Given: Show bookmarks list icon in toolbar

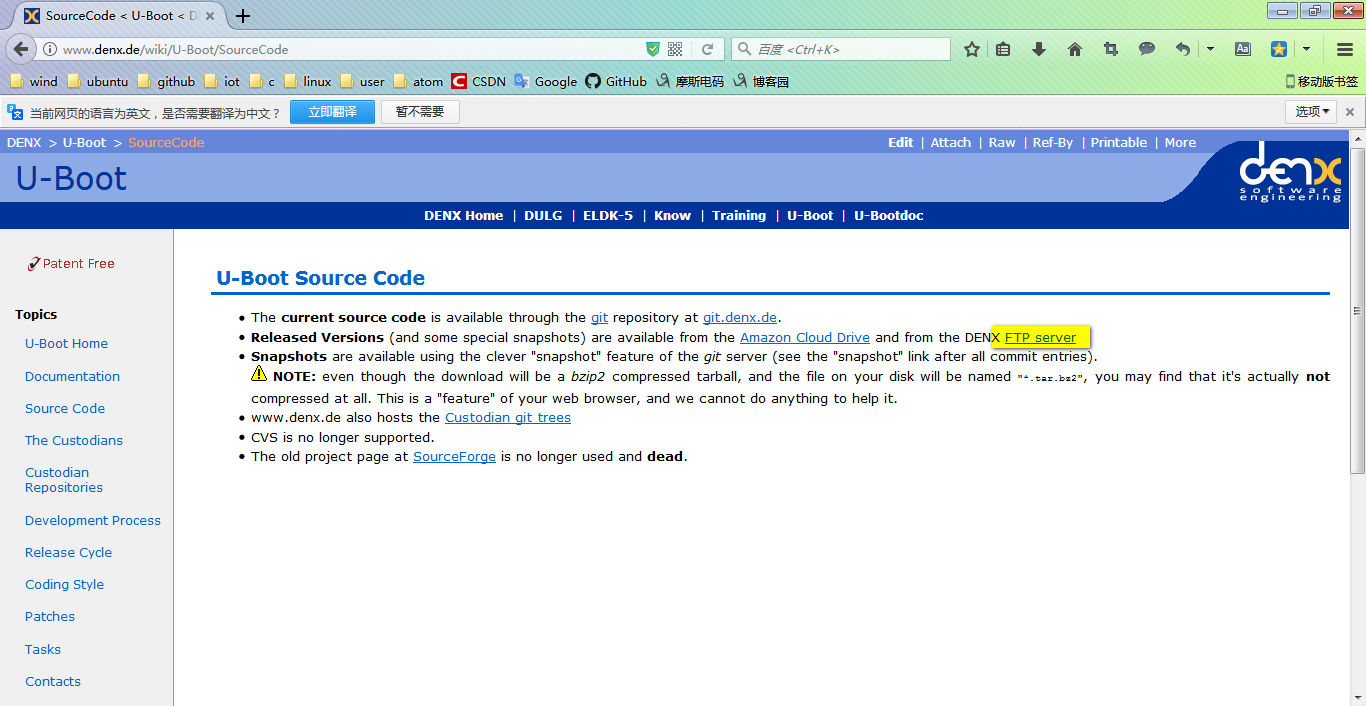Looking at the screenshot, I should click(x=1003, y=49).
